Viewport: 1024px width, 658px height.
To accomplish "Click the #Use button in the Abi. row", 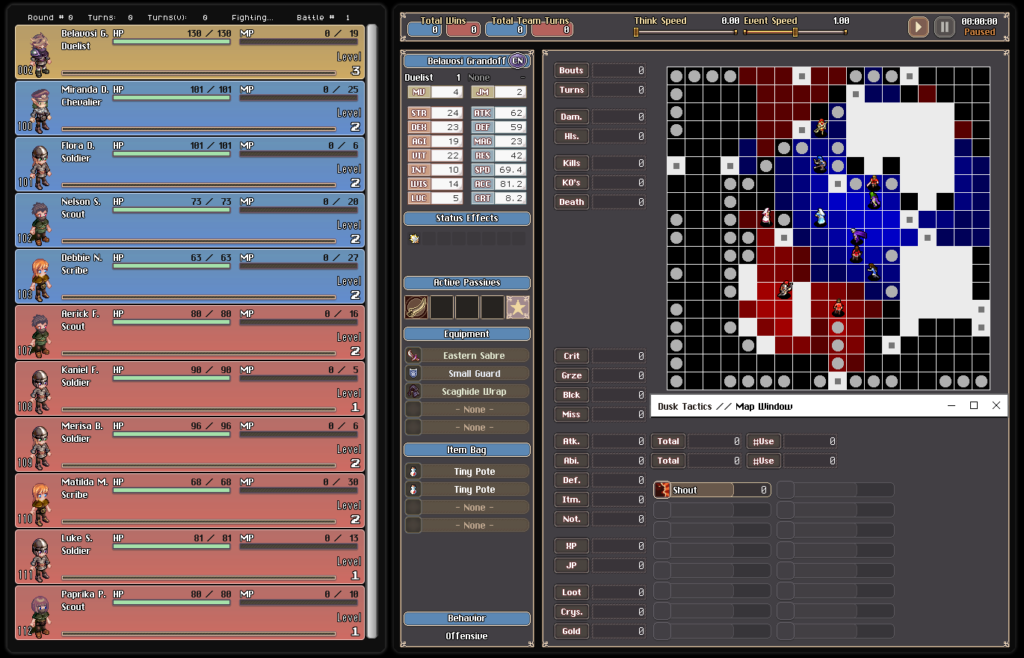I will pyautogui.click(x=763, y=461).
